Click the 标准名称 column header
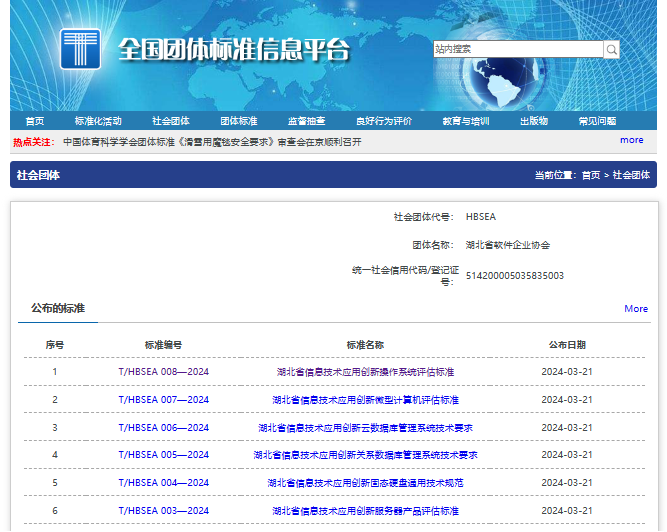The width and height of the screenshot is (667, 532). 365,345
